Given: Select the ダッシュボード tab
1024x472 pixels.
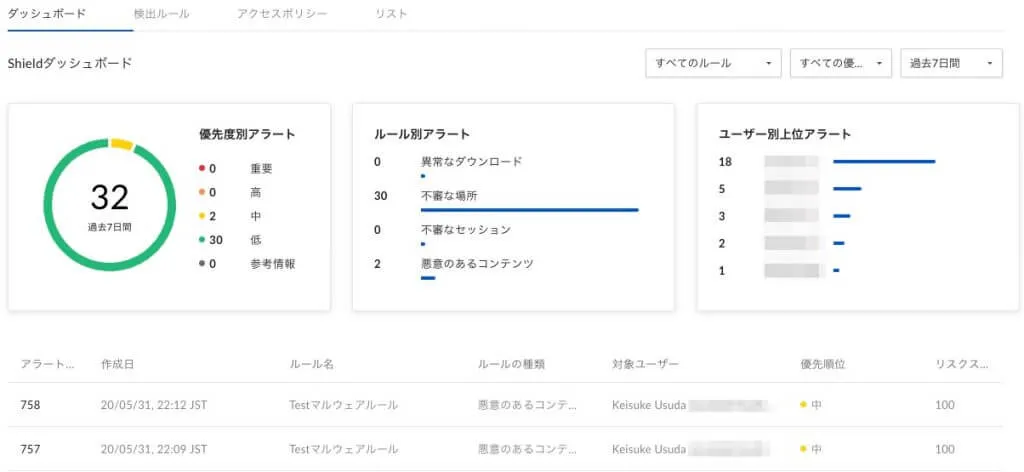Looking at the screenshot, I should click(46, 14).
